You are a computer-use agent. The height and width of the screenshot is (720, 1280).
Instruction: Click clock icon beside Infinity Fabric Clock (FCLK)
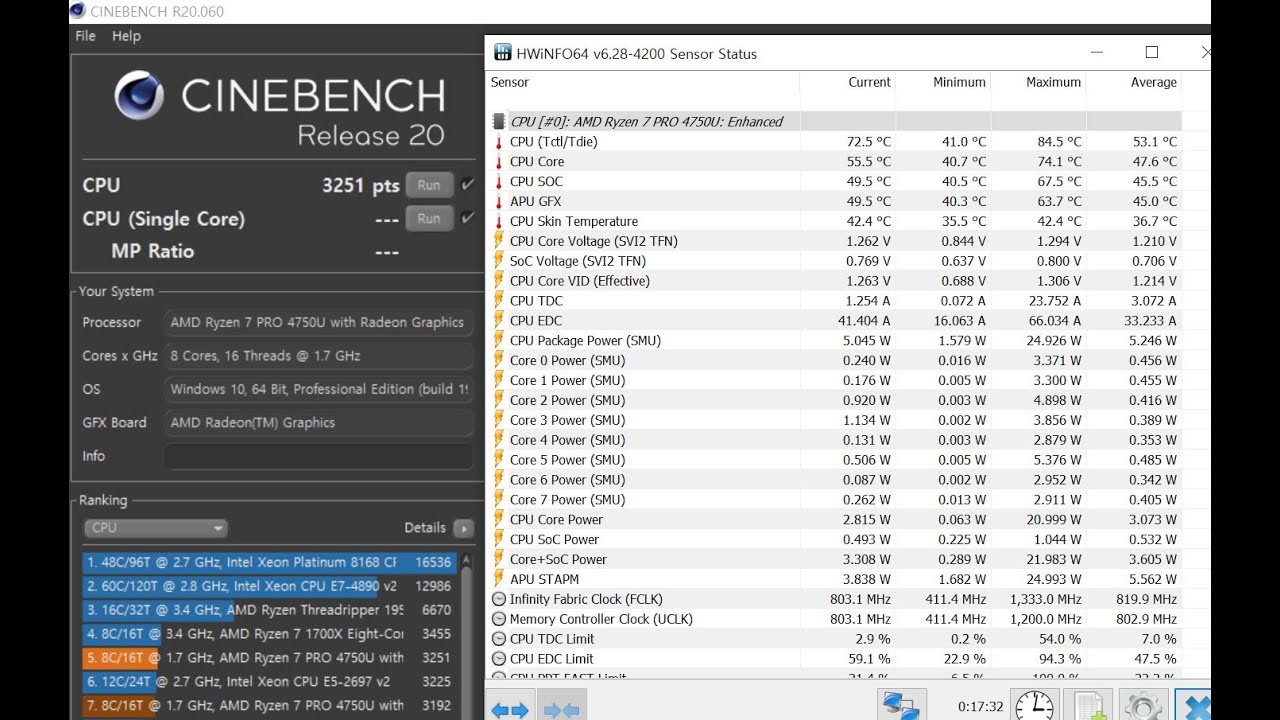click(x=499, y=599)
